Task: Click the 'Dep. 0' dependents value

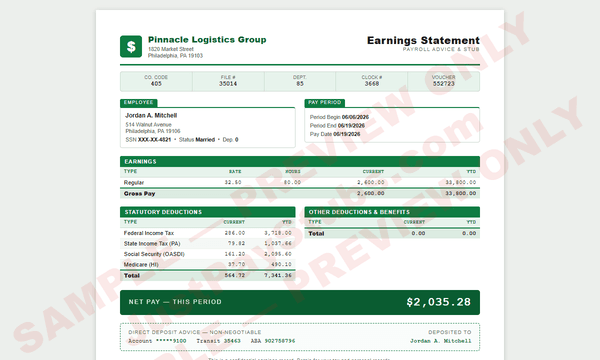Action: click(230, 140)
